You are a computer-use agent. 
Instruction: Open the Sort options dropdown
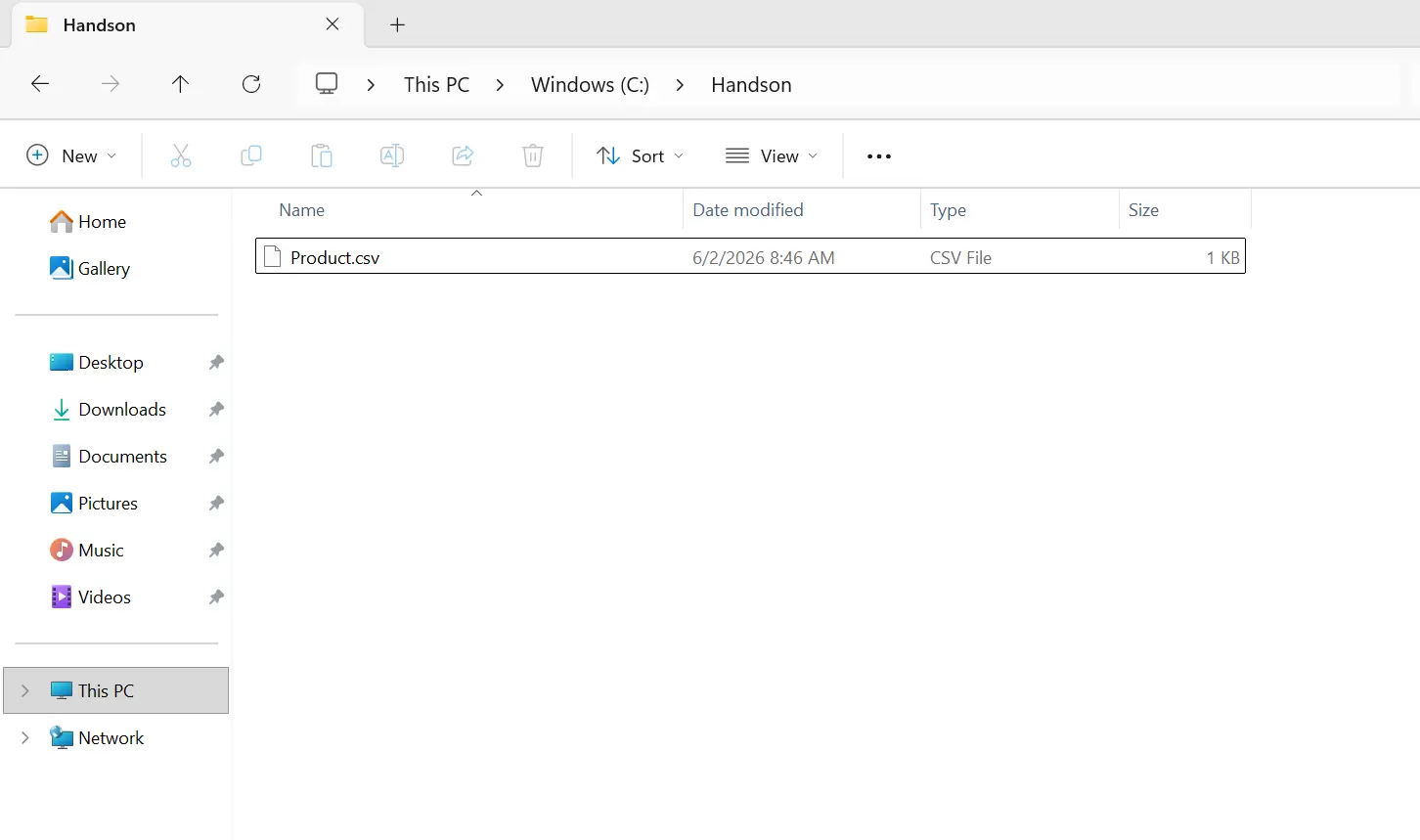point(641,155)
